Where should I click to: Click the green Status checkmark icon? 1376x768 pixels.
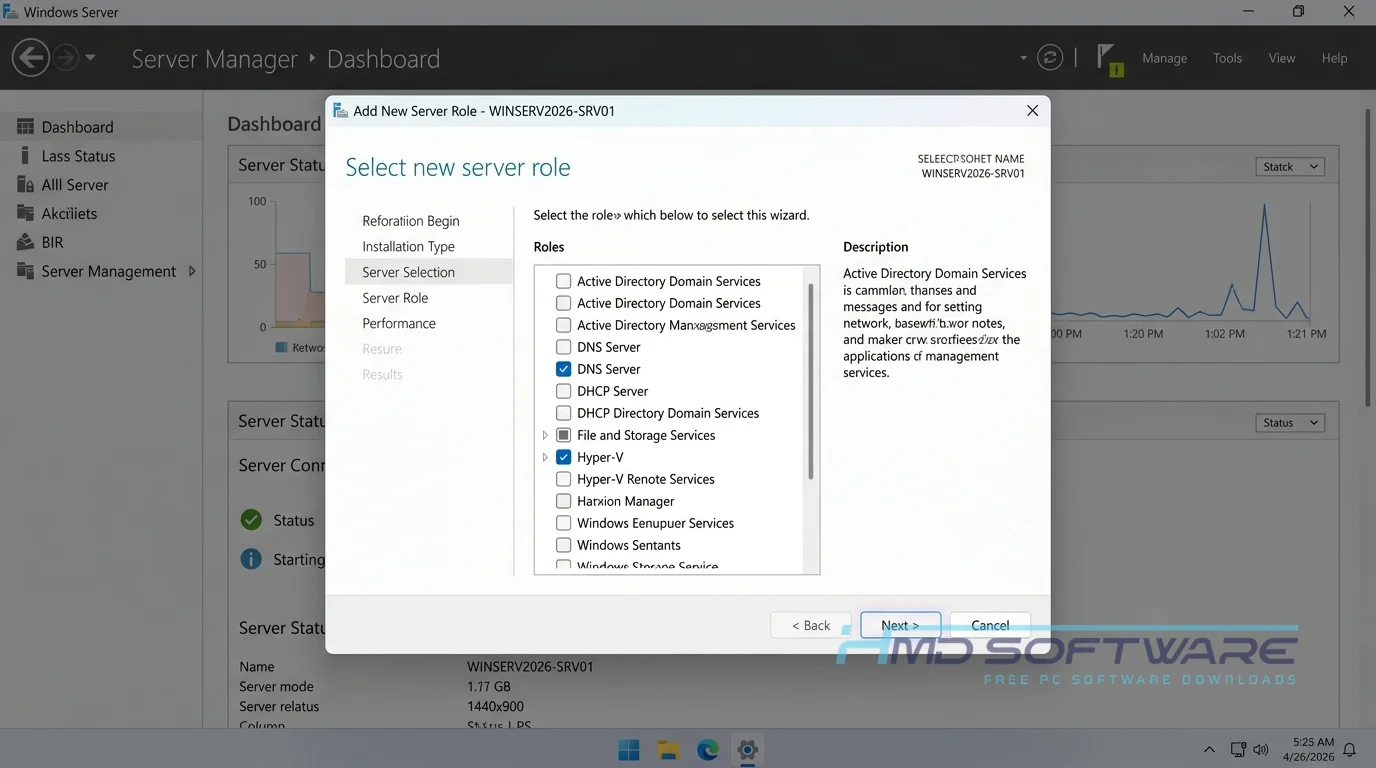pyautogui.click(x=251, y=520)
